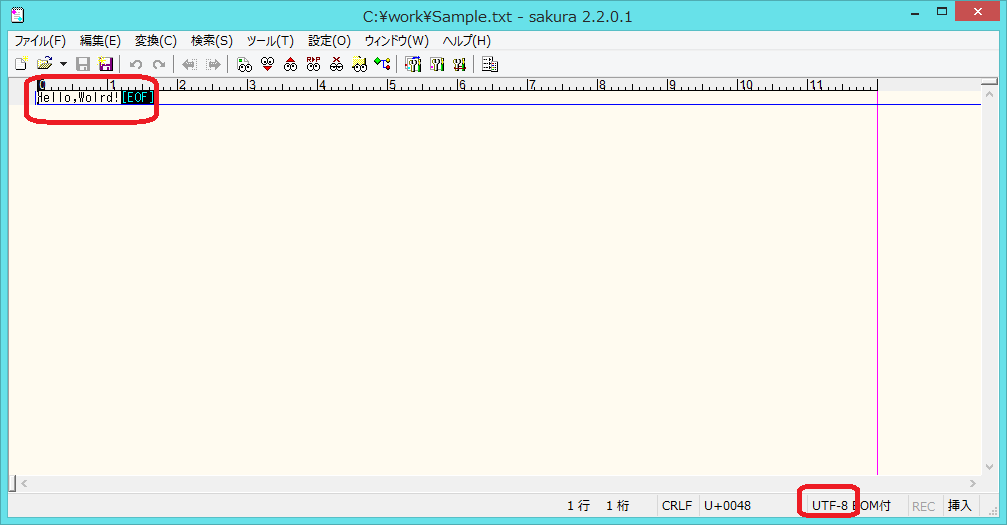The width and height of the screenshot is (1007, 525).
Task: Open the ウィンドウ(W) menu
Action: [x=396, y=40]
